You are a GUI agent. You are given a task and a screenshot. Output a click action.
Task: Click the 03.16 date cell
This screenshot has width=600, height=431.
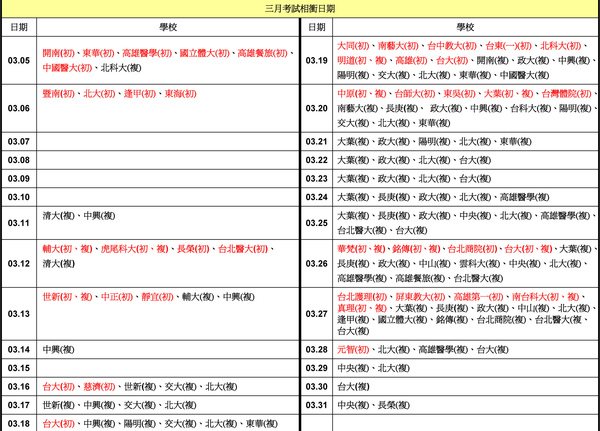[19, 387]
